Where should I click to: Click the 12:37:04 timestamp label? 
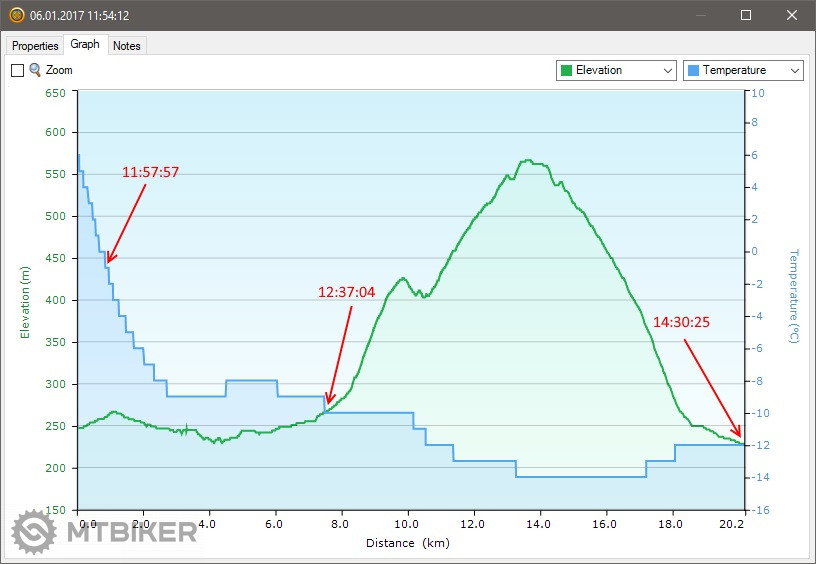346,292
